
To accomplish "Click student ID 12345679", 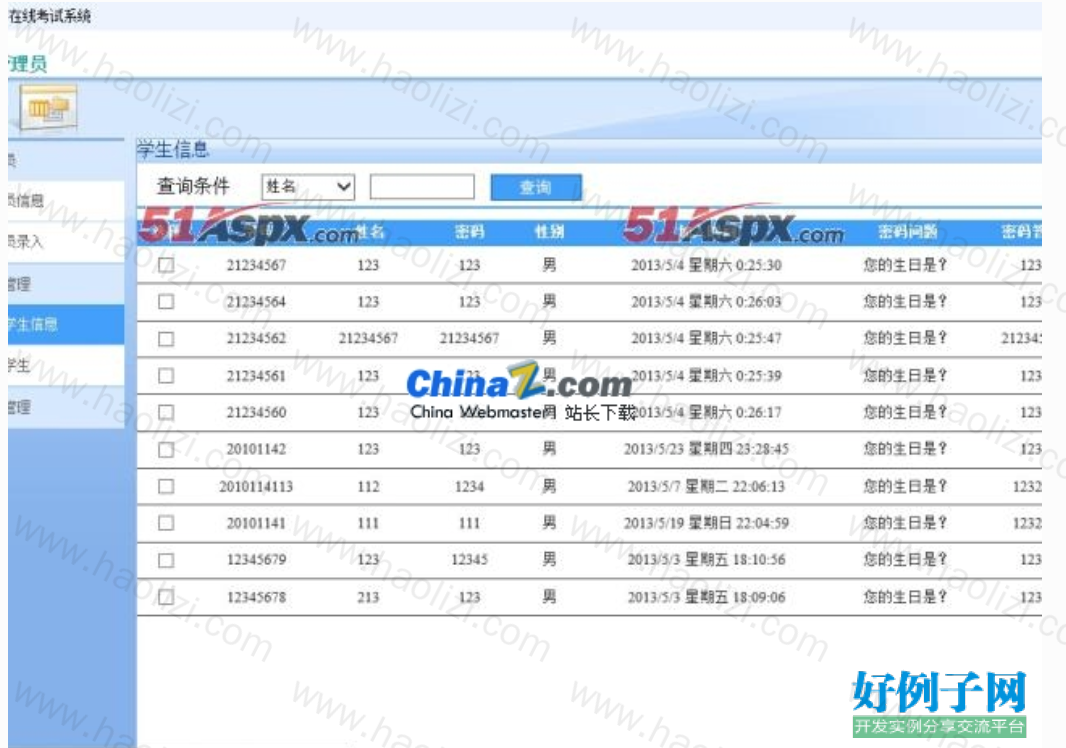I will pos(256,560).
